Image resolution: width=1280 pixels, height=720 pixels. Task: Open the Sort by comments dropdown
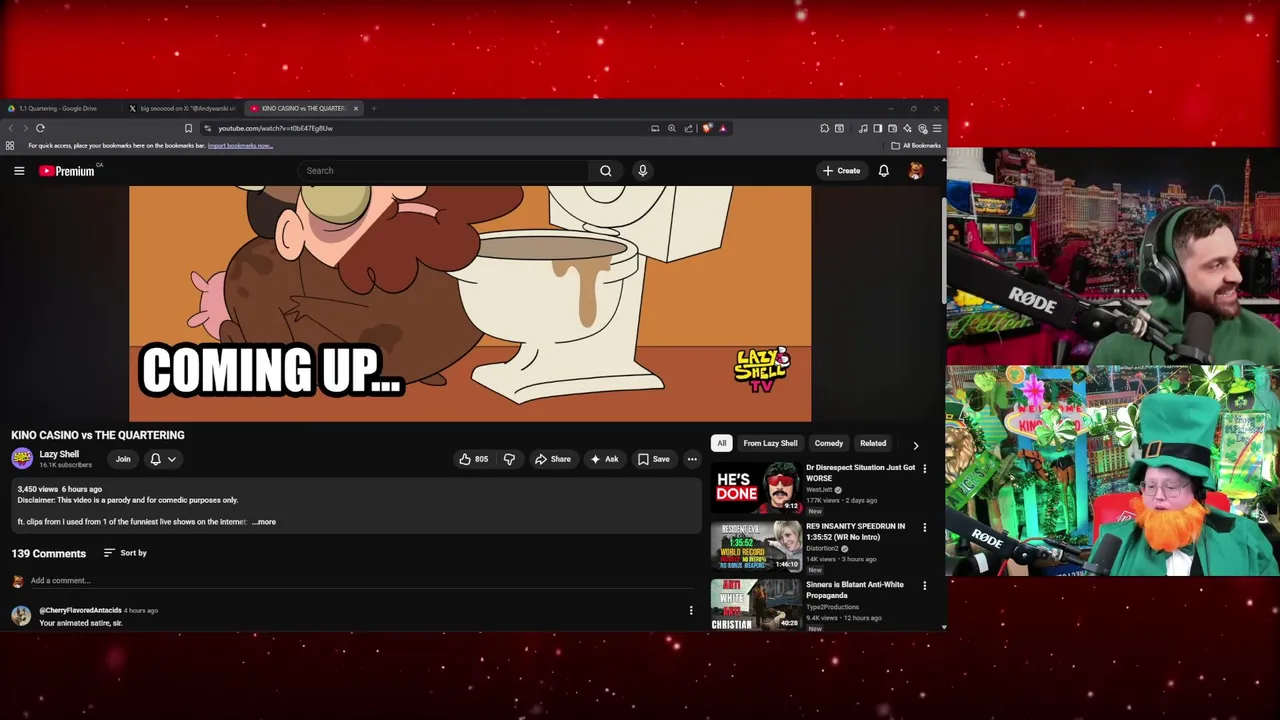[125, 553]
